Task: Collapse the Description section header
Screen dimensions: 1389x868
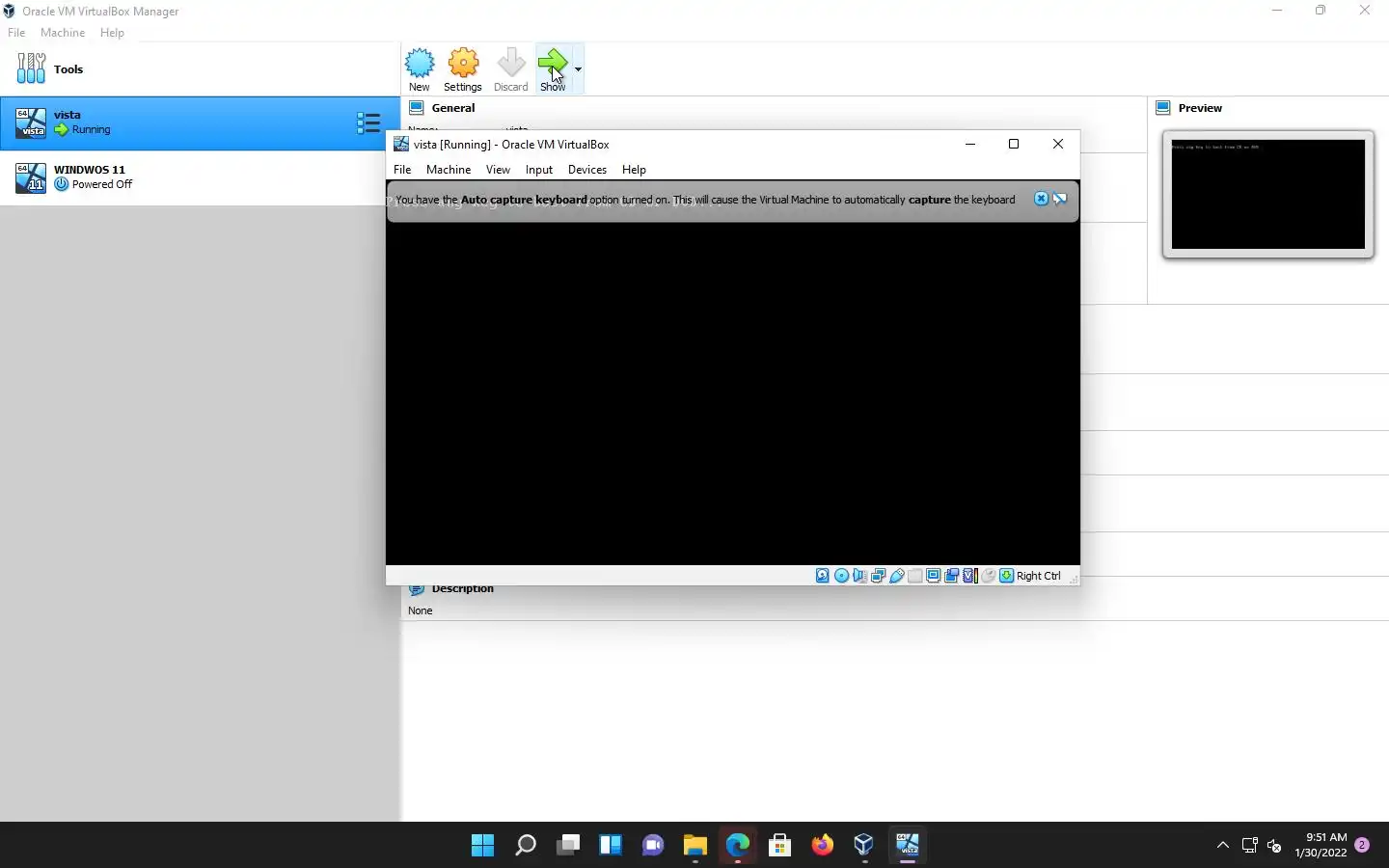Action: [x=463, y=589]
